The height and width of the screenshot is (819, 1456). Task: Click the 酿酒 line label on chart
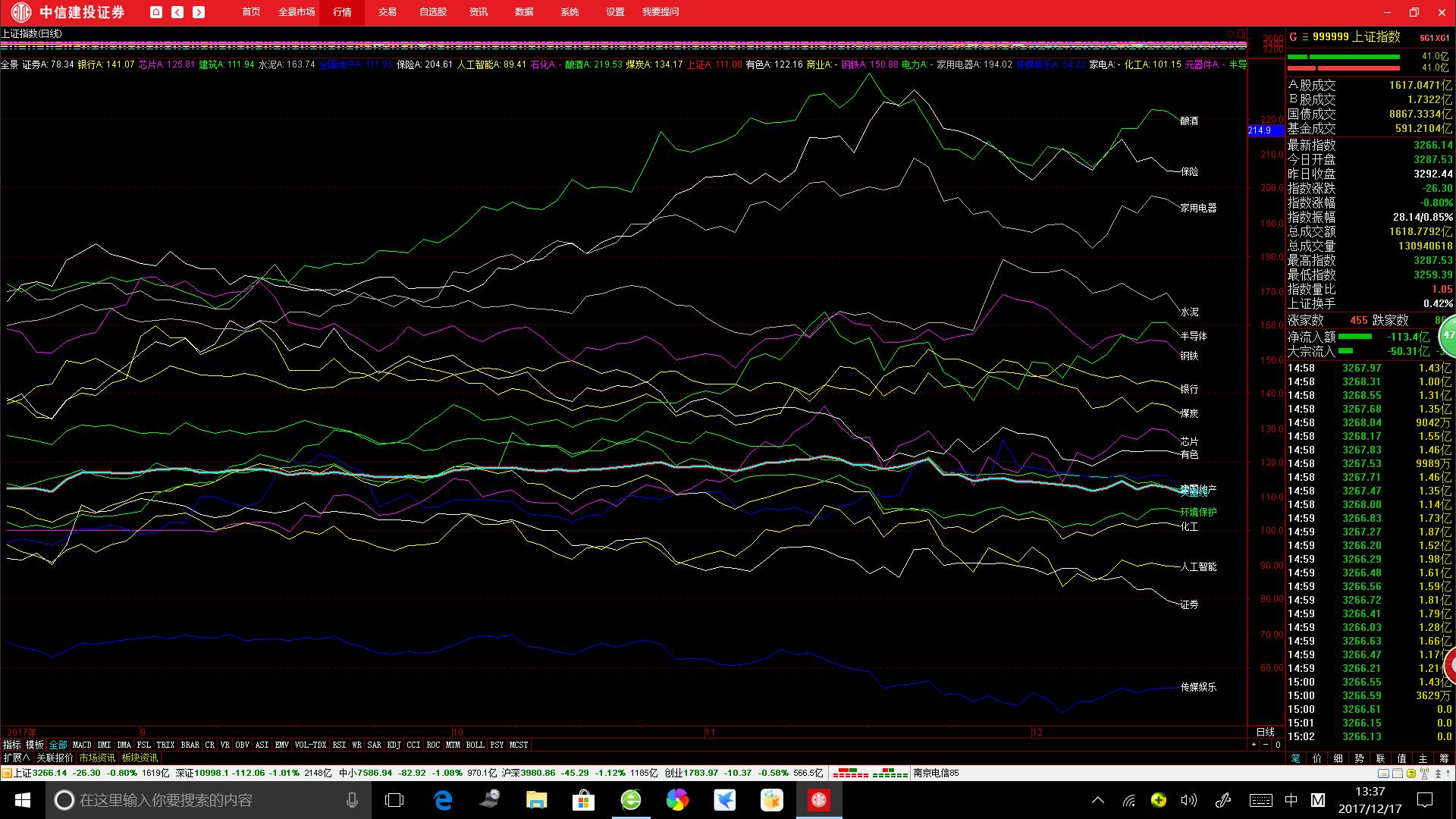(1189, 121)
